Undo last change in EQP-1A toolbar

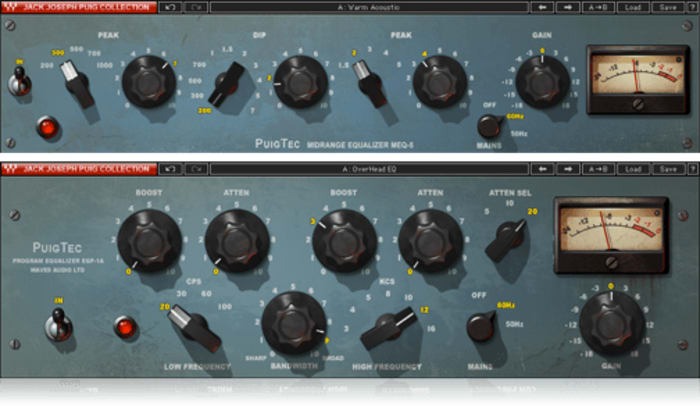coord(170,169)
